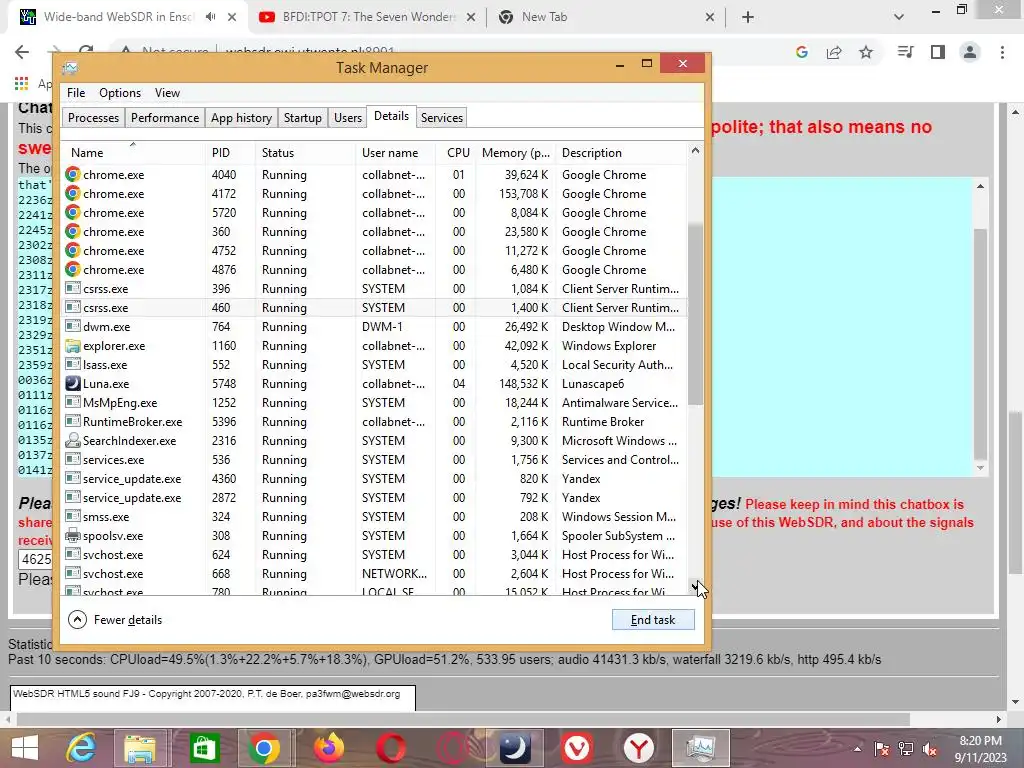Bookmark this page with star icon
1024x768 pixels.
pos(866,52)
